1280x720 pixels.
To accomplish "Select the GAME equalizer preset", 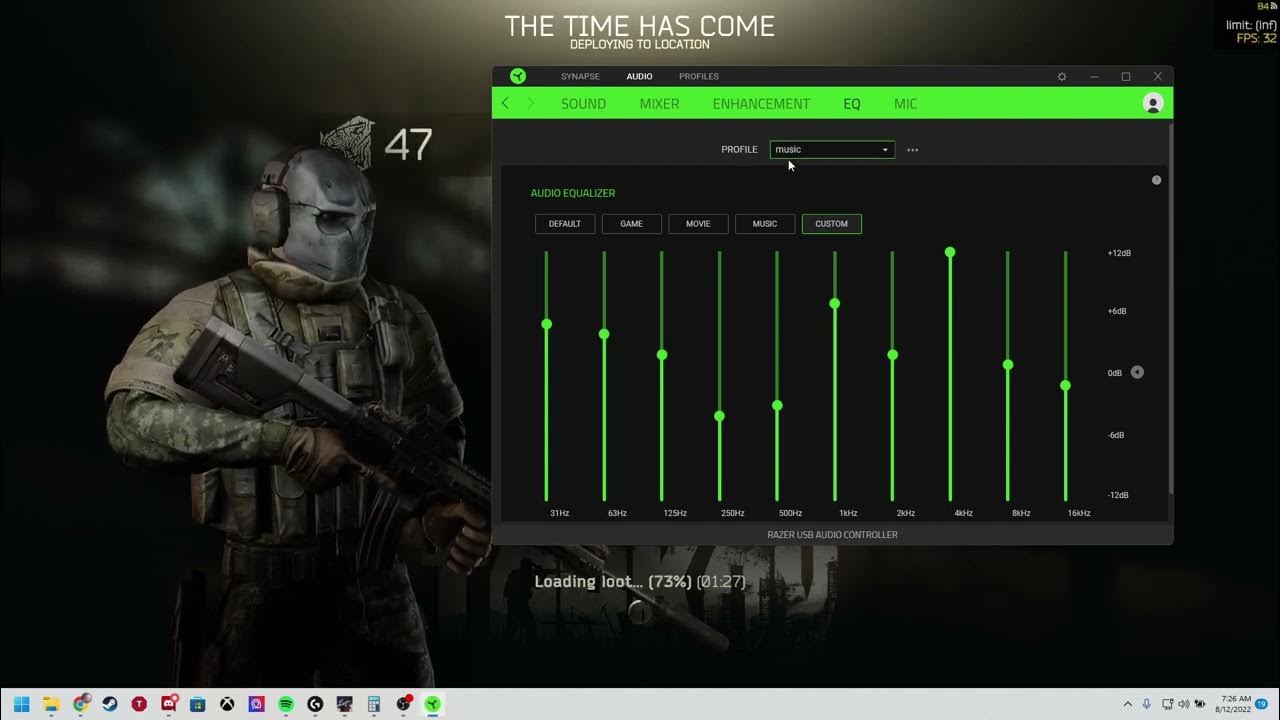I will click(x=631, y=224).
